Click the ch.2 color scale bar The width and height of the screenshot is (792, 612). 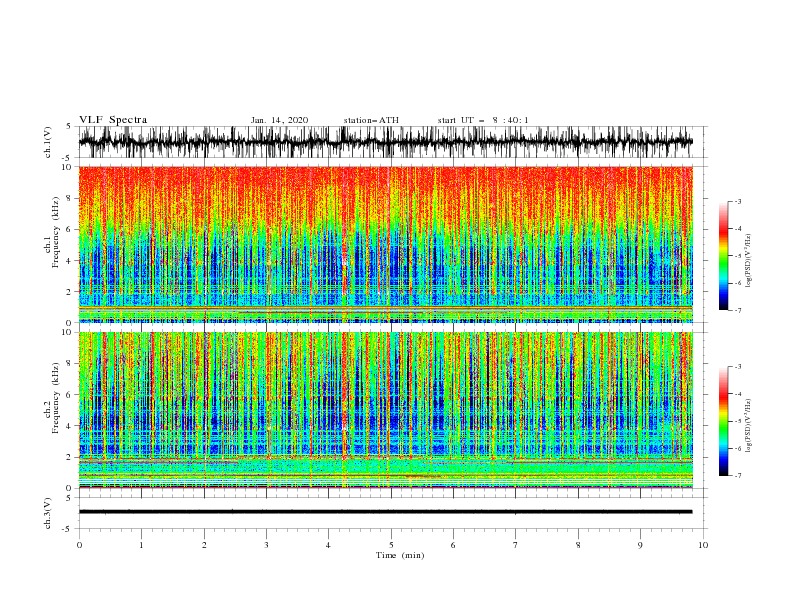click(x=723, y=421)
